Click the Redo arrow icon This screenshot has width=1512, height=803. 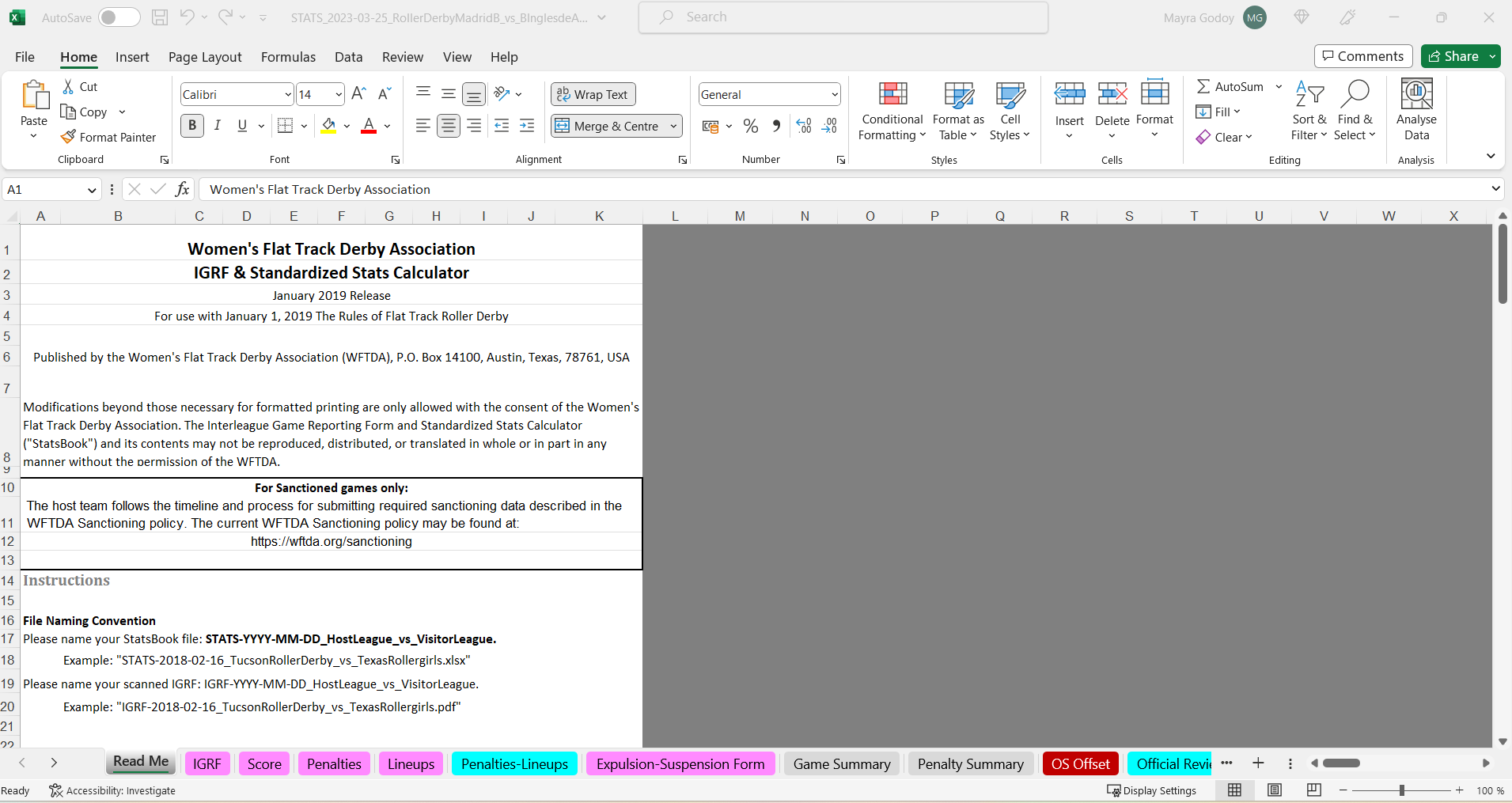coord(225,17)
